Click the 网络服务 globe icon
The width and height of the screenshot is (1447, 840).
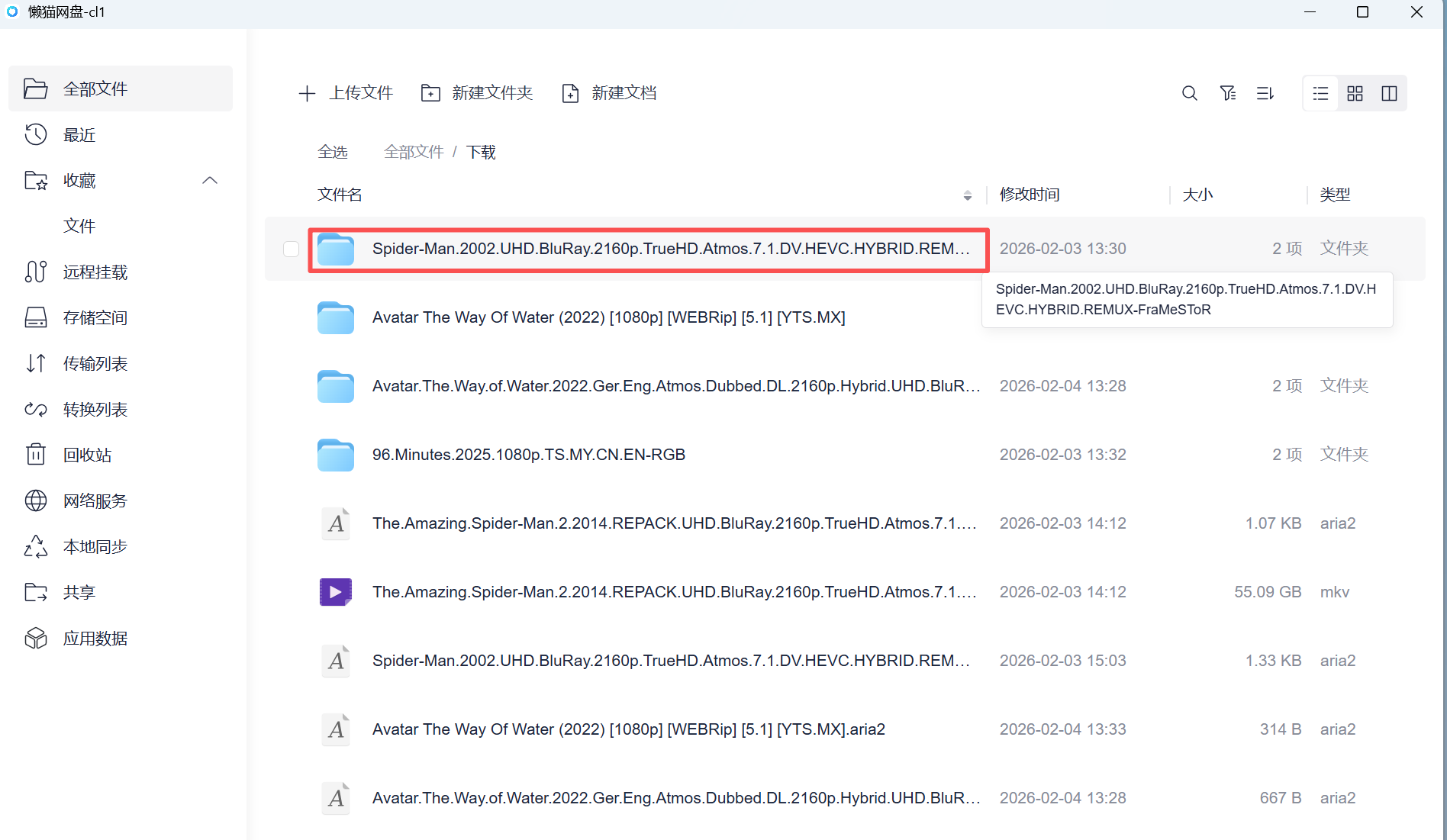point(36,500)
